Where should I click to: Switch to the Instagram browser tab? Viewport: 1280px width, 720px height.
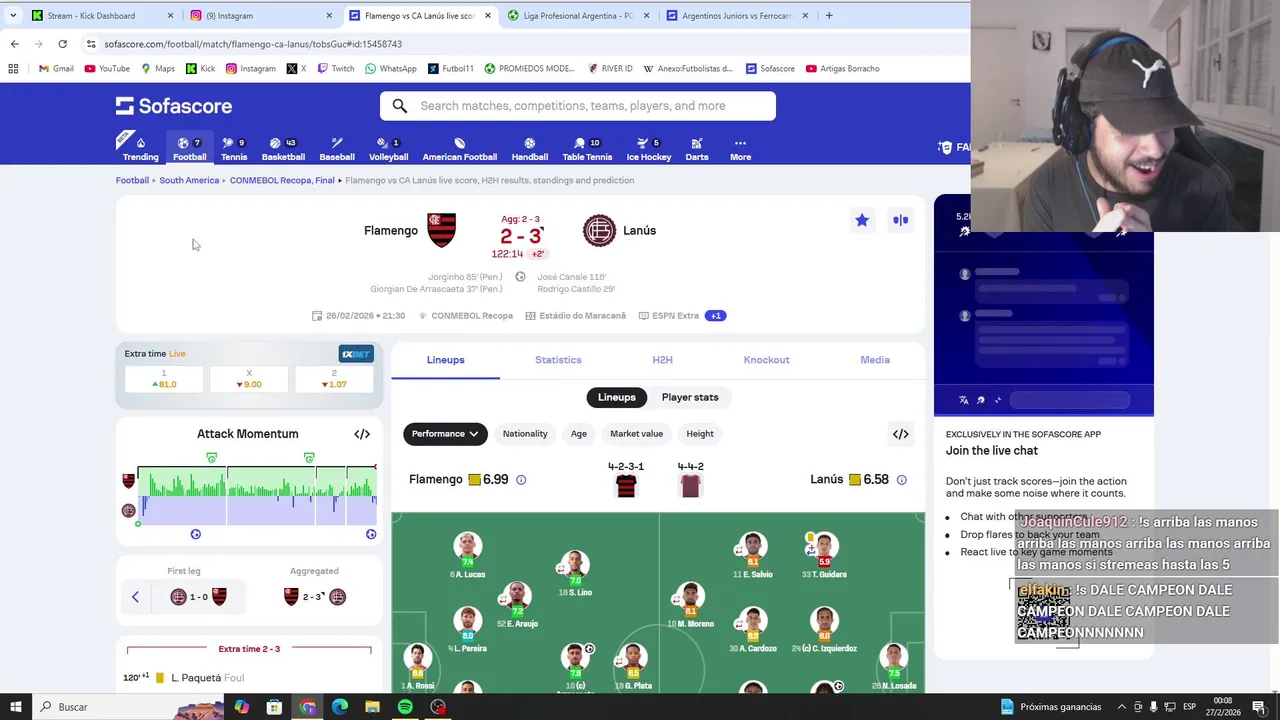pos(260,15)
